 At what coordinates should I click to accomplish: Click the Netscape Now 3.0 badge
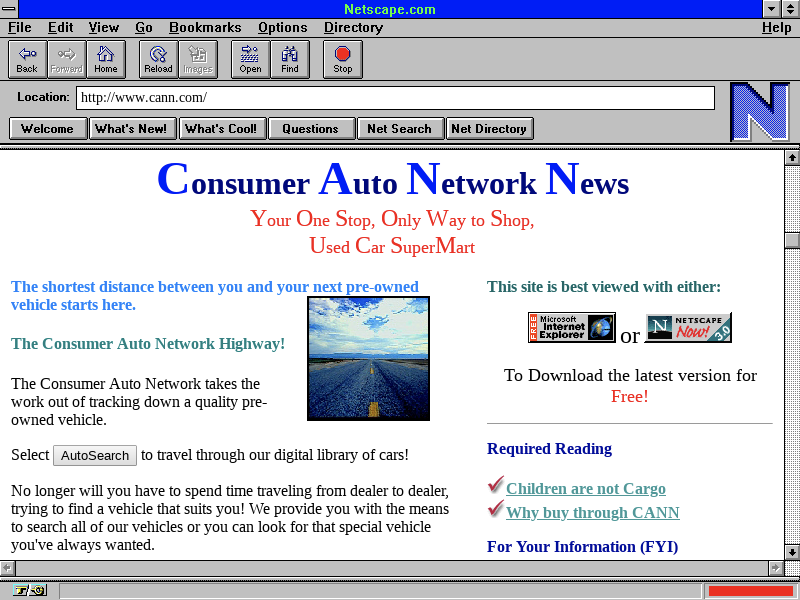click(688, 327)
